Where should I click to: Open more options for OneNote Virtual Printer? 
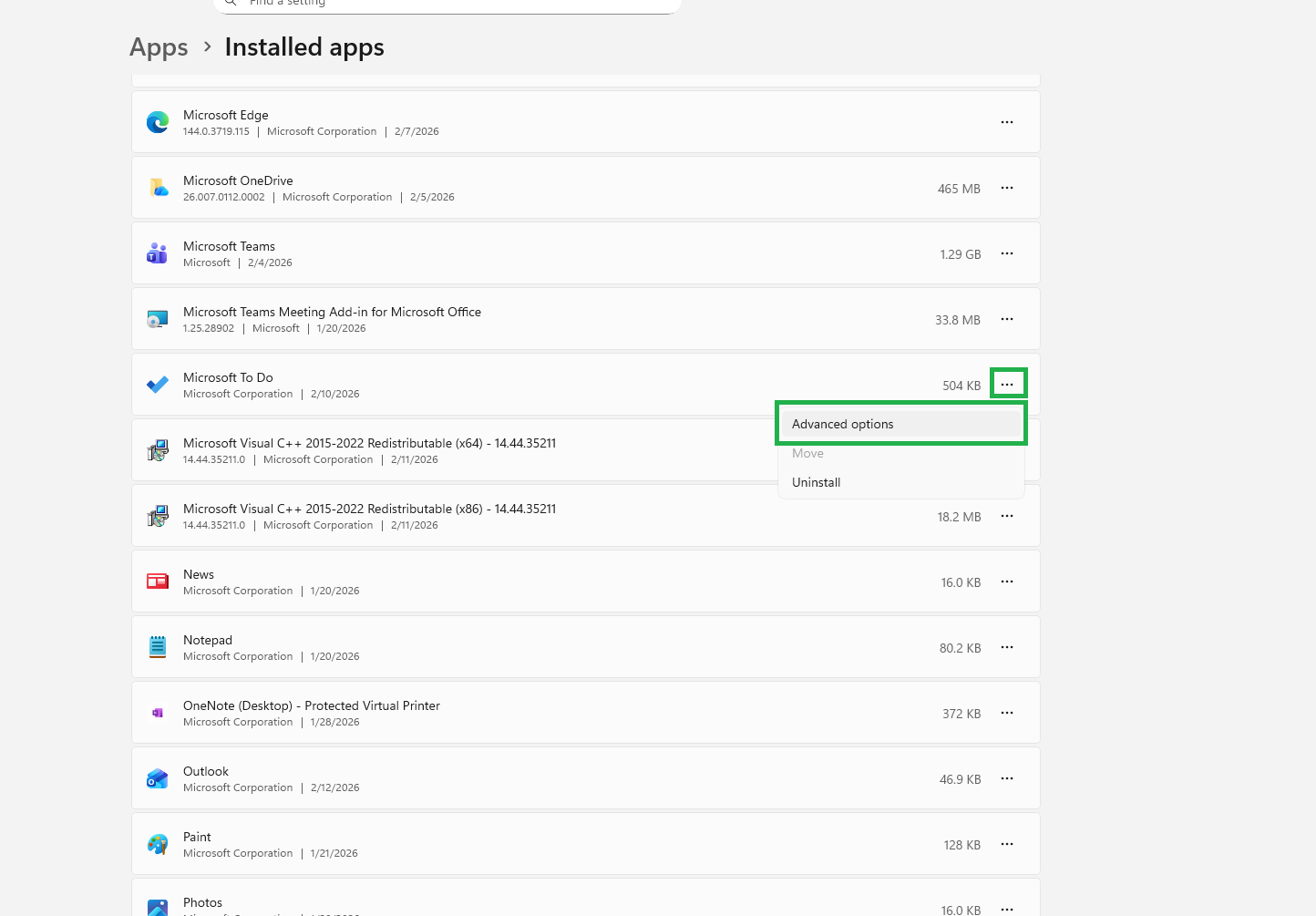(x=1007, y=713)
